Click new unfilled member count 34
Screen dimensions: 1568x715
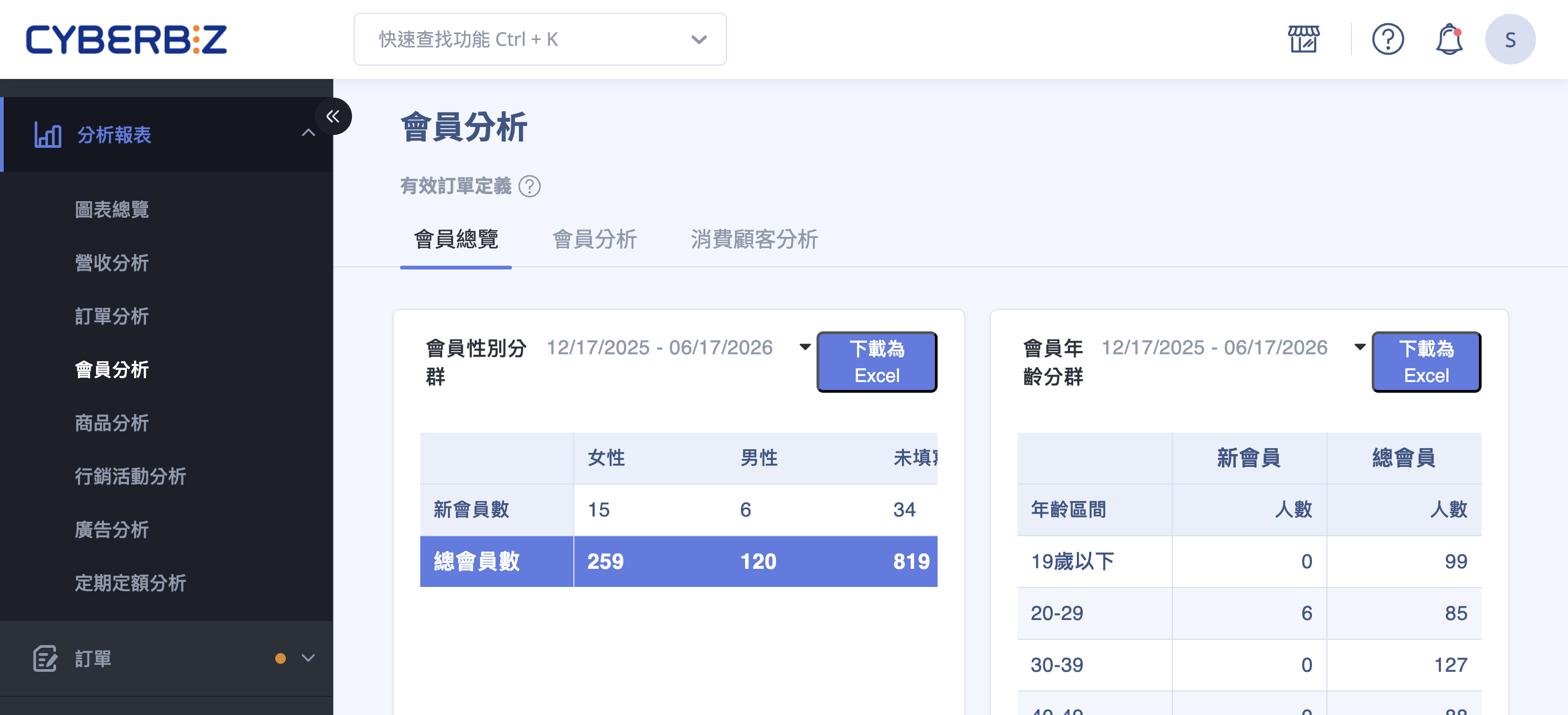point(904,509)
